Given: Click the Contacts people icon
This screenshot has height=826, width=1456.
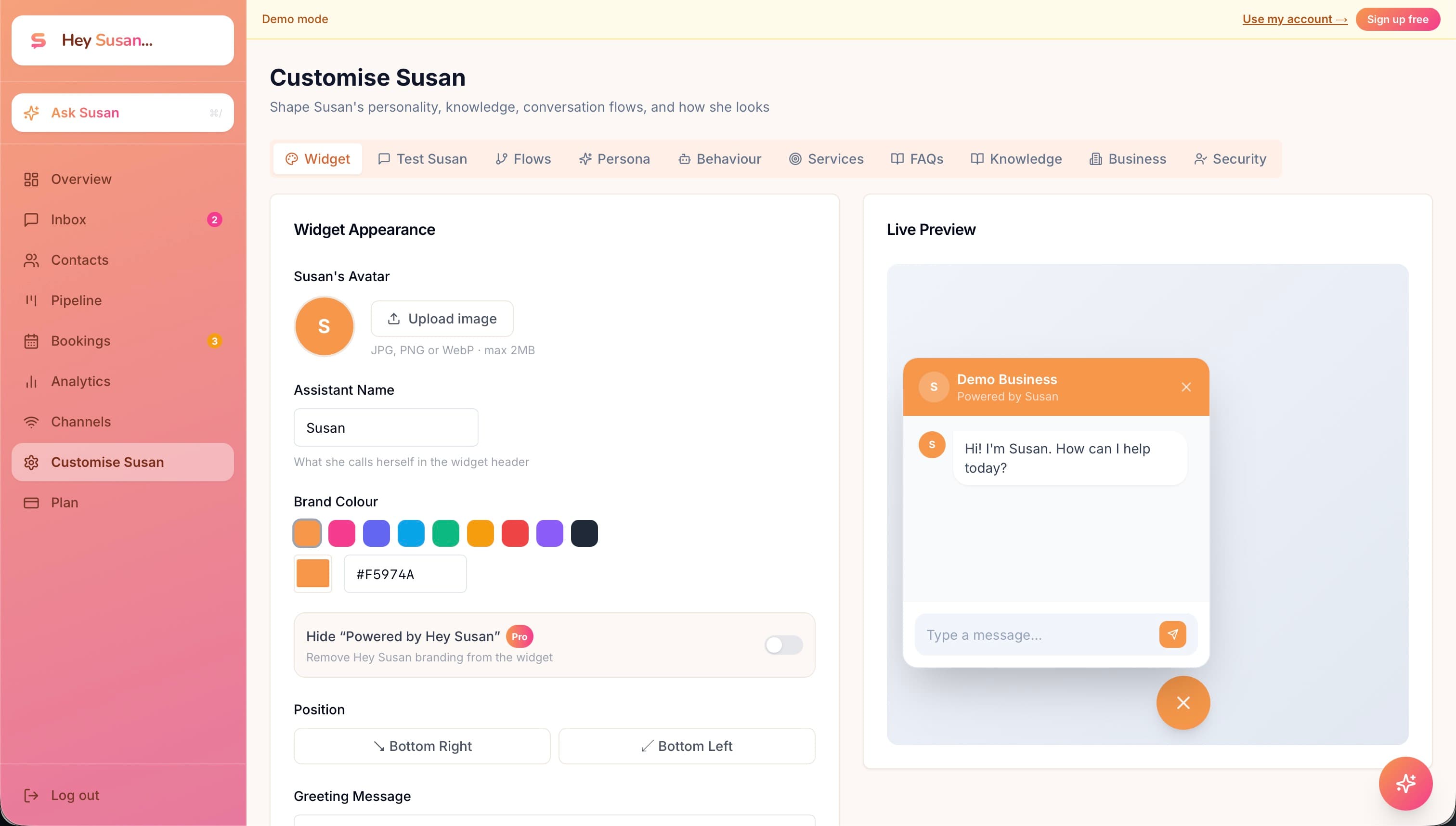Looking at the screenshot, I should (31, 260).
